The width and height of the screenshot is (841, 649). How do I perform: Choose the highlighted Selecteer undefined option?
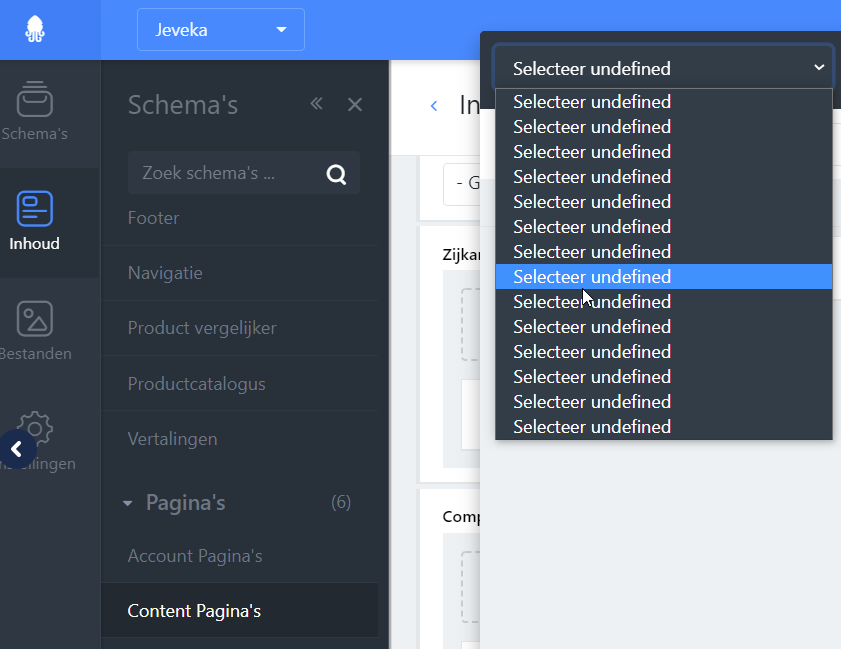point(663,277)
